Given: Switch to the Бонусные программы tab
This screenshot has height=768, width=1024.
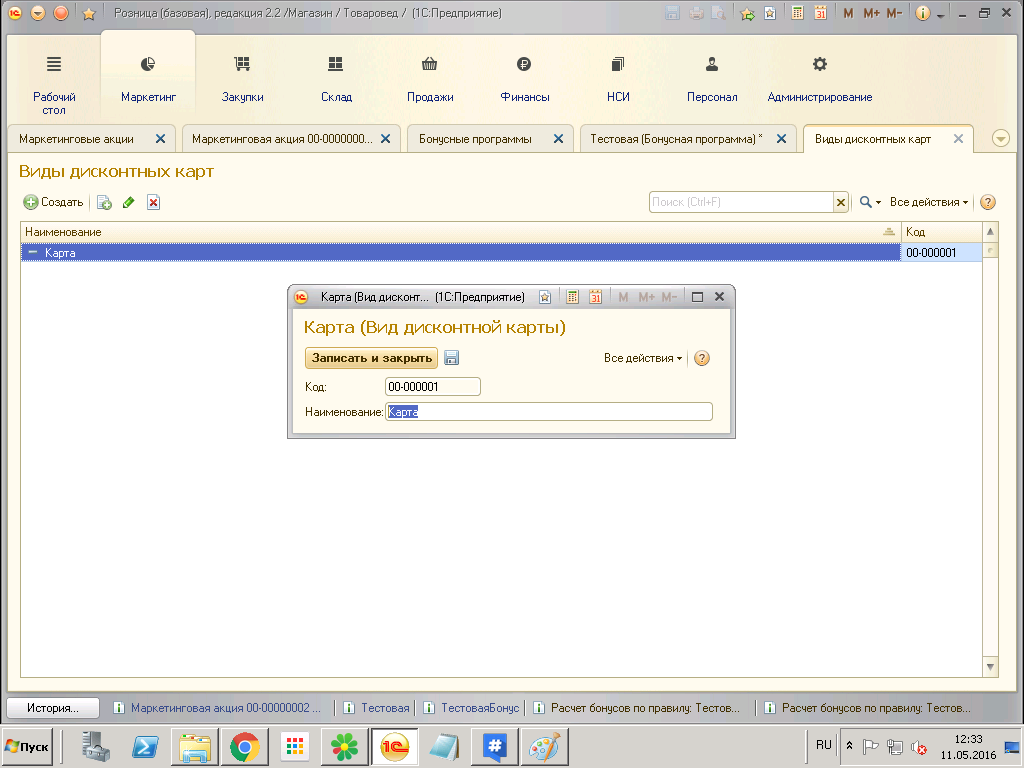Looking at the screenshot, I should coord(475,139).
